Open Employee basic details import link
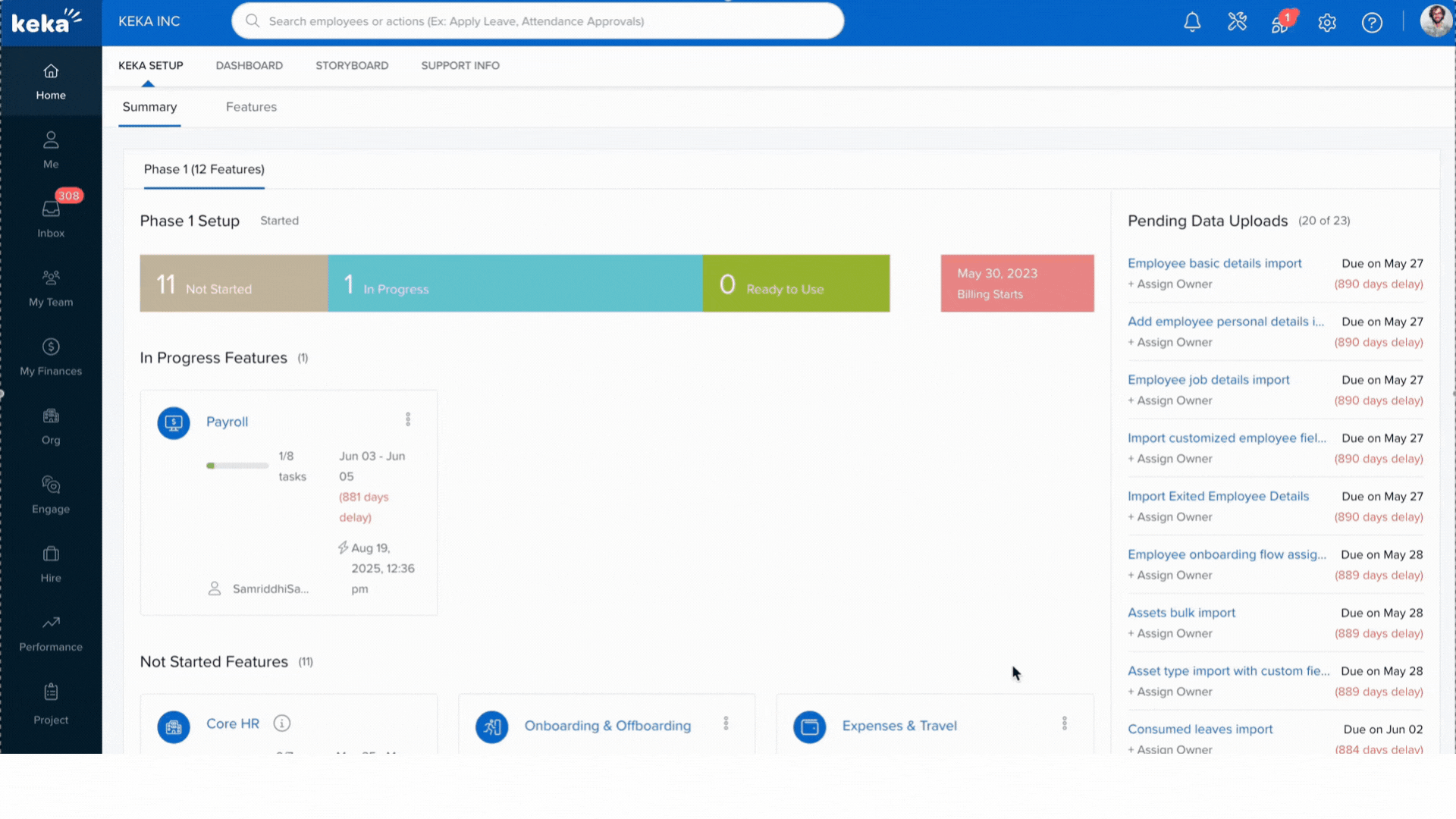This screenshot has height=819, width=1456. pyautogui.click(x=1214, y=263)
